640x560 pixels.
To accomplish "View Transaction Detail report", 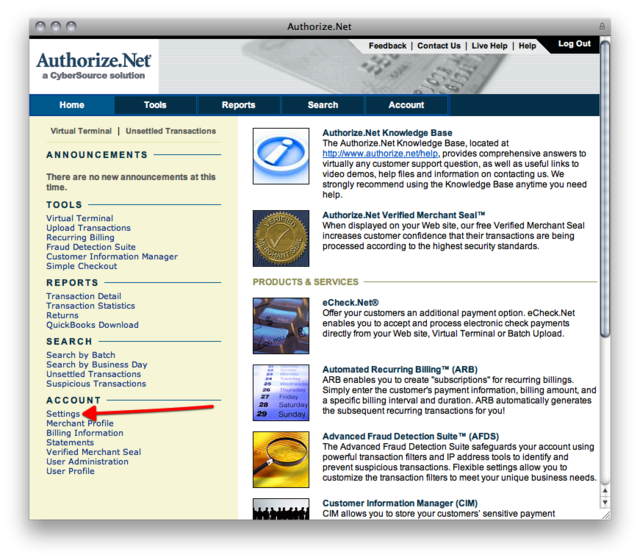I will point(84,296).
